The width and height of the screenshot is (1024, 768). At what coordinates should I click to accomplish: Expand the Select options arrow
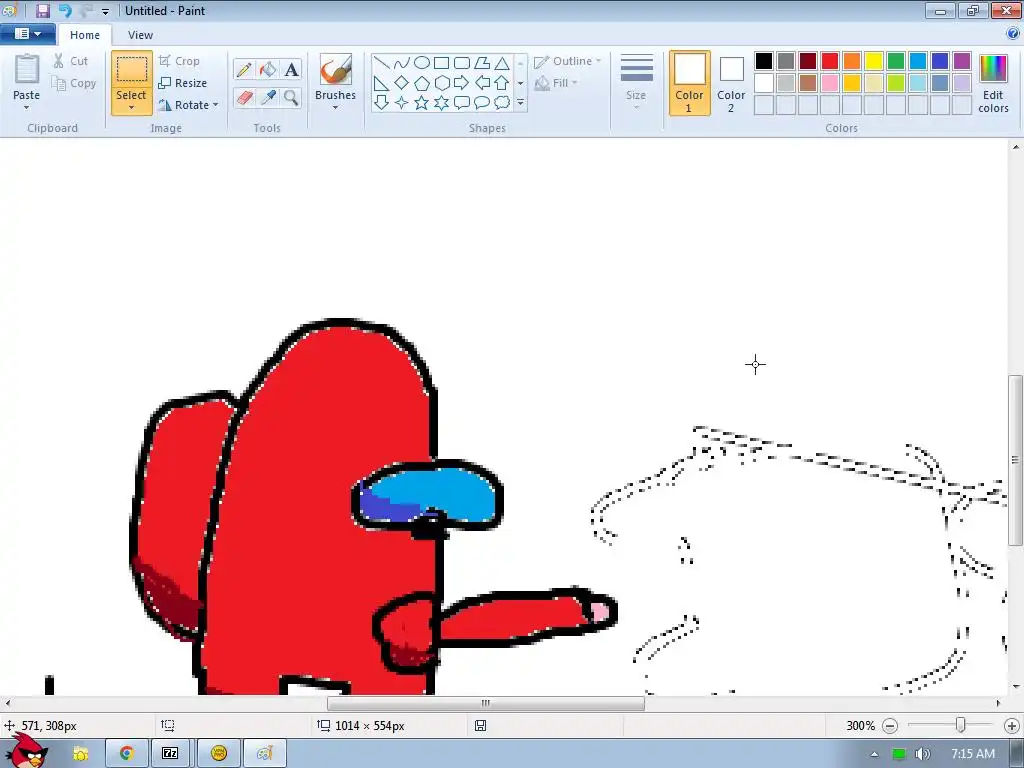click(132, 108)
